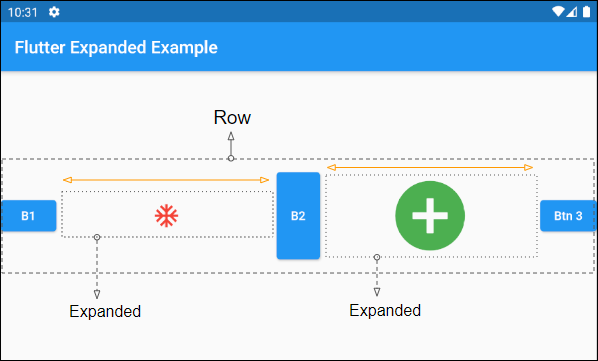The image size is (598, 361).
Task: Click the dashed arrow pointing to the right Expanded label
Action: click(x=377, y=275)
